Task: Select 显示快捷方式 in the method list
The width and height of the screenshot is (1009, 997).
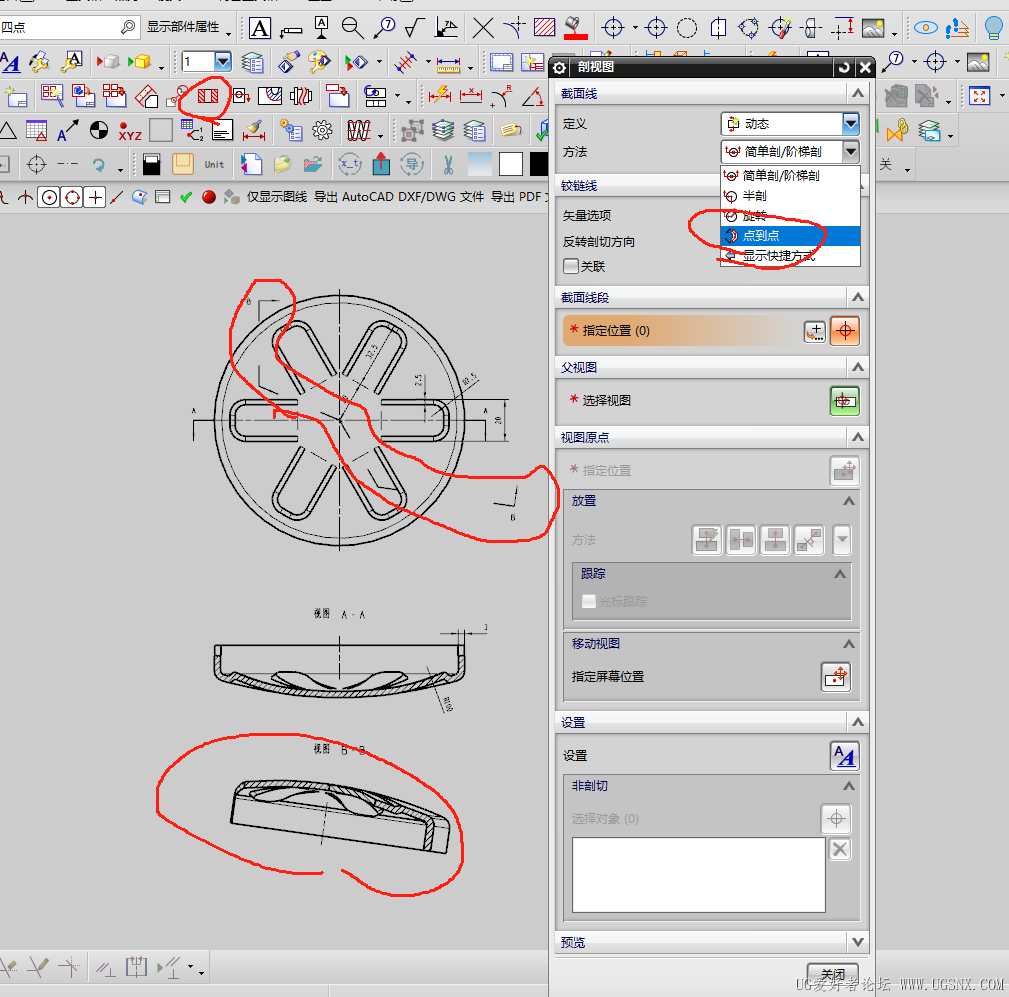Action: [x=790, y=256]
